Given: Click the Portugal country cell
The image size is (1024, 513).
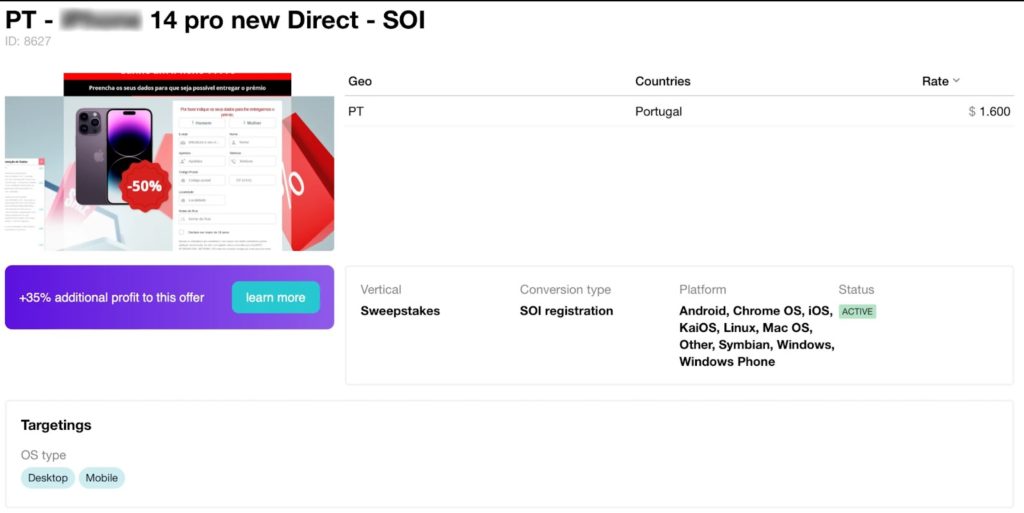Looking at the screenshot, I should coord(658,112).
